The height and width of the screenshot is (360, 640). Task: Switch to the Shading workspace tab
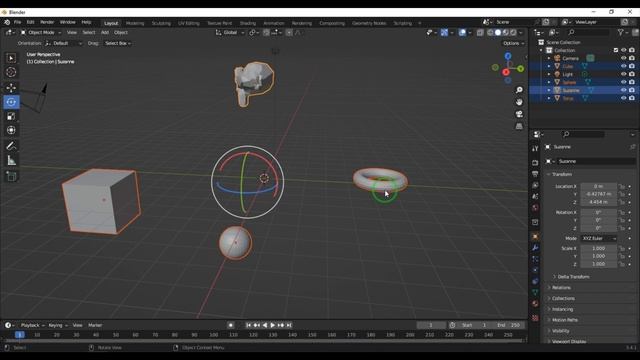tap(248, 23)
